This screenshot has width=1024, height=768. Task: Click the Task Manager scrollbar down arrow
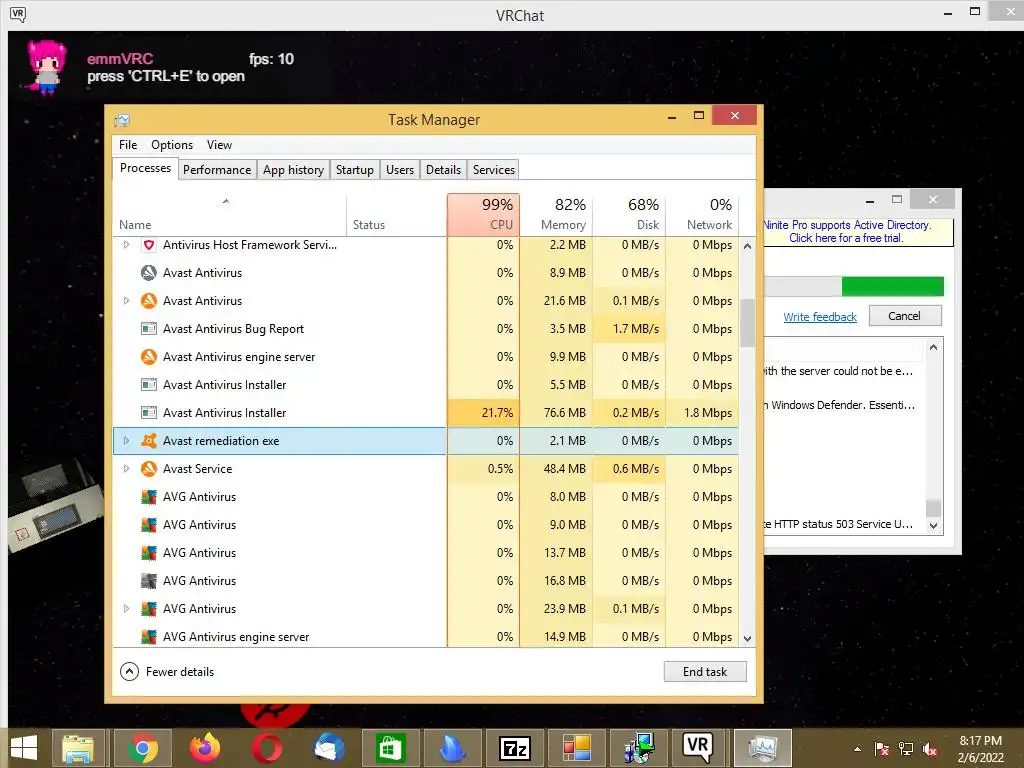(x=748, y=639)
